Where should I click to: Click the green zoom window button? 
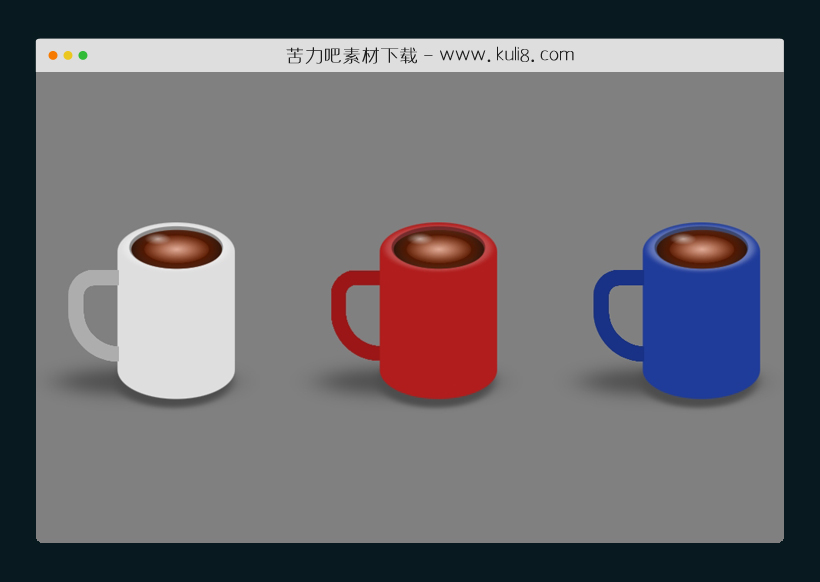click(x=82, y=55)
